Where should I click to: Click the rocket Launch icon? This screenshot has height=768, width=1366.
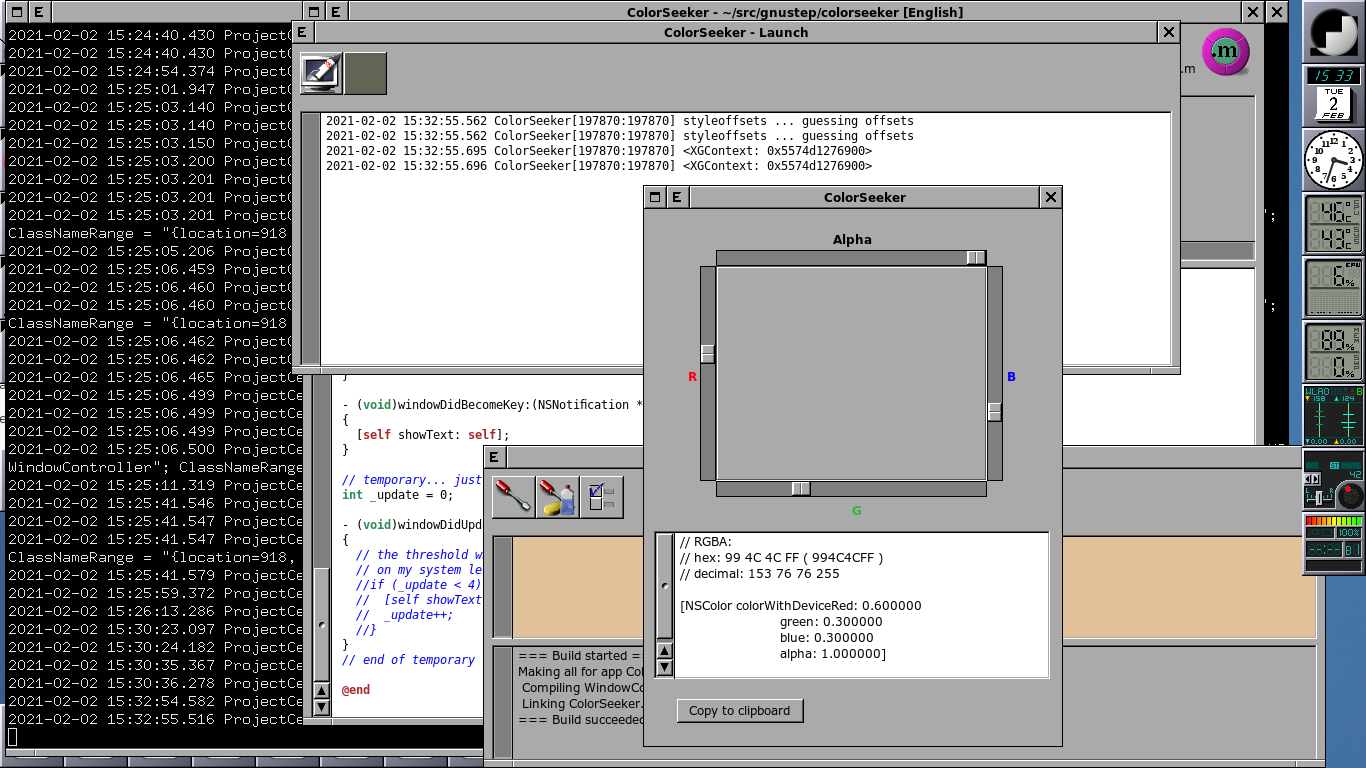click(x=321, y=74)
